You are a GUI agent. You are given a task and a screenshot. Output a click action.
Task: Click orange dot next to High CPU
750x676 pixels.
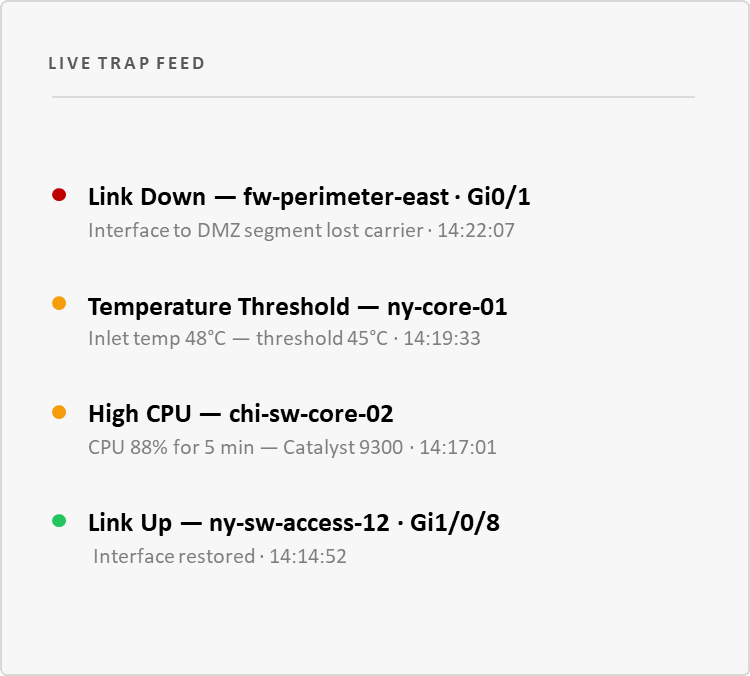click(x=59, y=411)
